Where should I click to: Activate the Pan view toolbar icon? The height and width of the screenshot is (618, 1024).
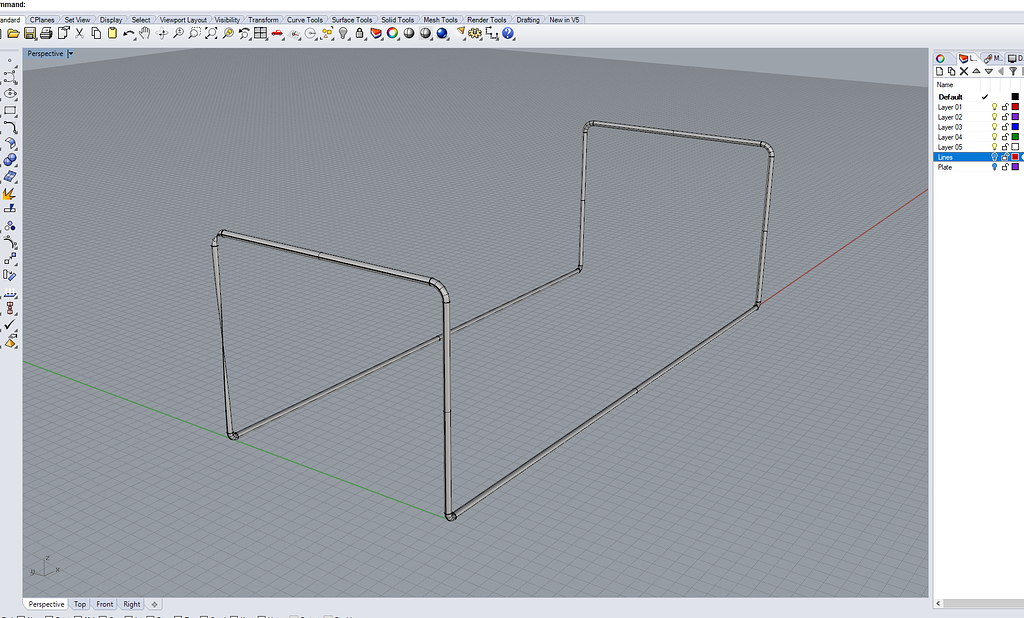click(146, 33)
